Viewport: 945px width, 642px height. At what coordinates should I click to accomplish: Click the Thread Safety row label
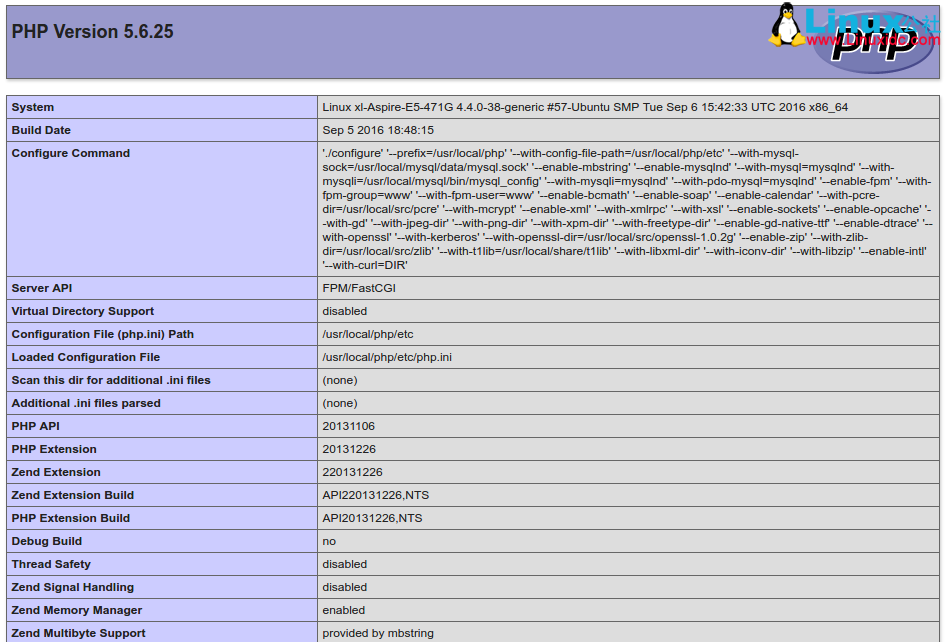(x=51, y=564)
